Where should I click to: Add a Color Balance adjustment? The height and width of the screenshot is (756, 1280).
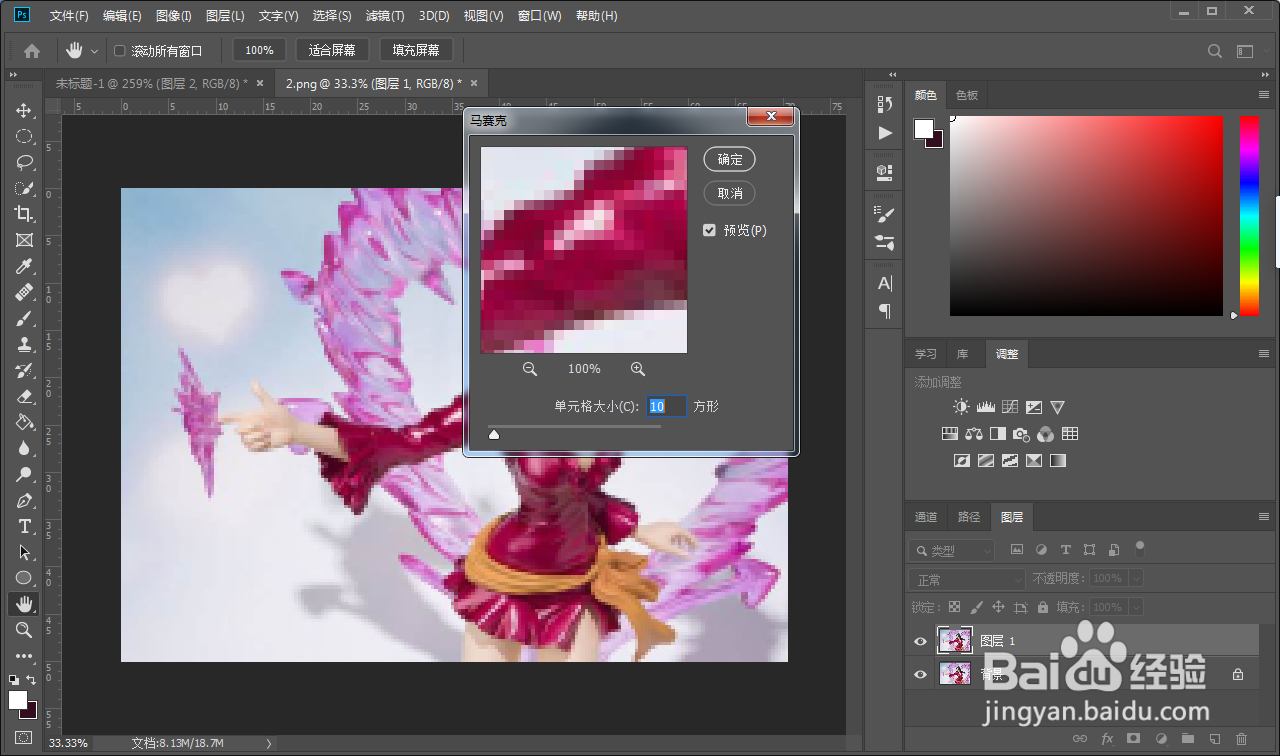click(974, 434)
